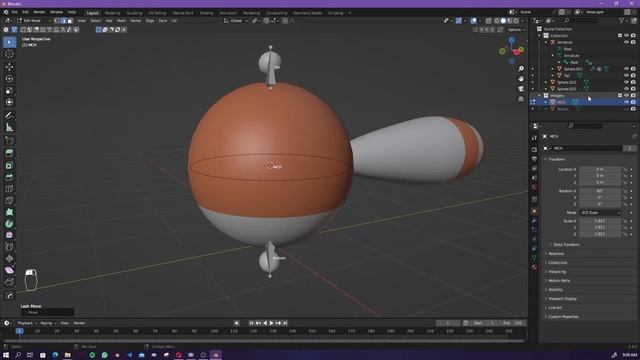Toggle face select mode
640x360 pixels.
[70, 20]
